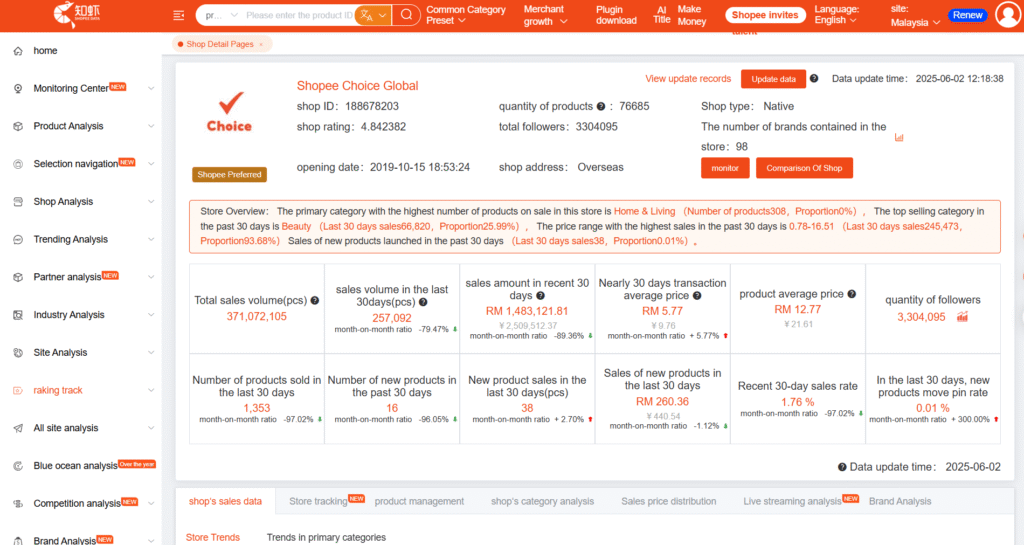Open the Common Category Preset dropdown

pyautogui.click(x=466, y=15)
